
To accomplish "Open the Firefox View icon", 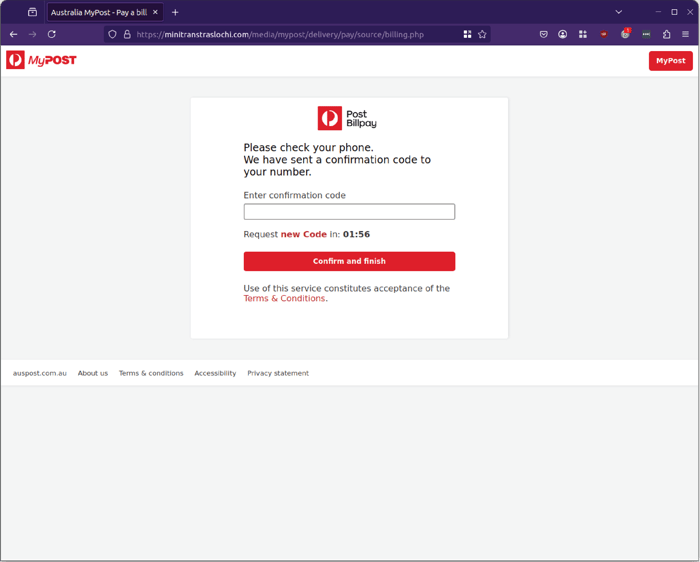I will [x=32, y=12].
